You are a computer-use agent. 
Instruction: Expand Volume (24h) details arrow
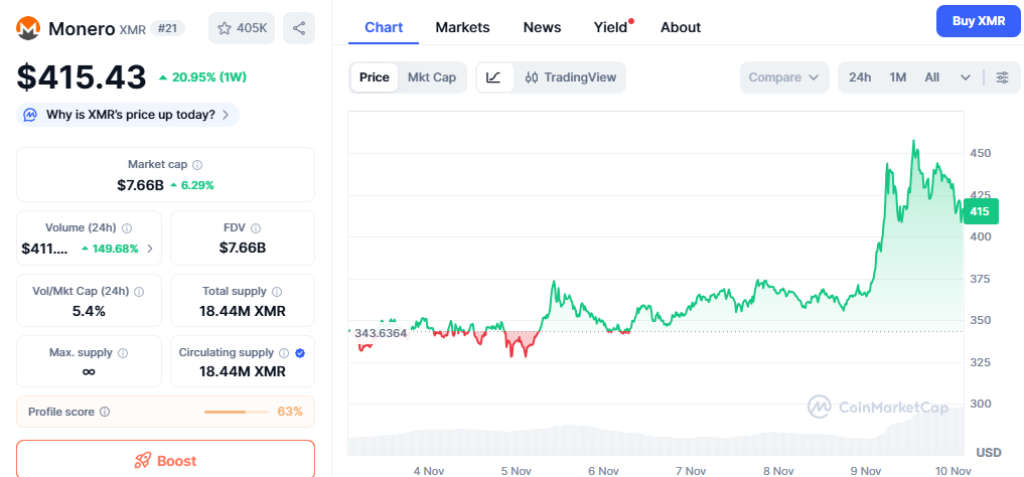[x=150, y=248]
